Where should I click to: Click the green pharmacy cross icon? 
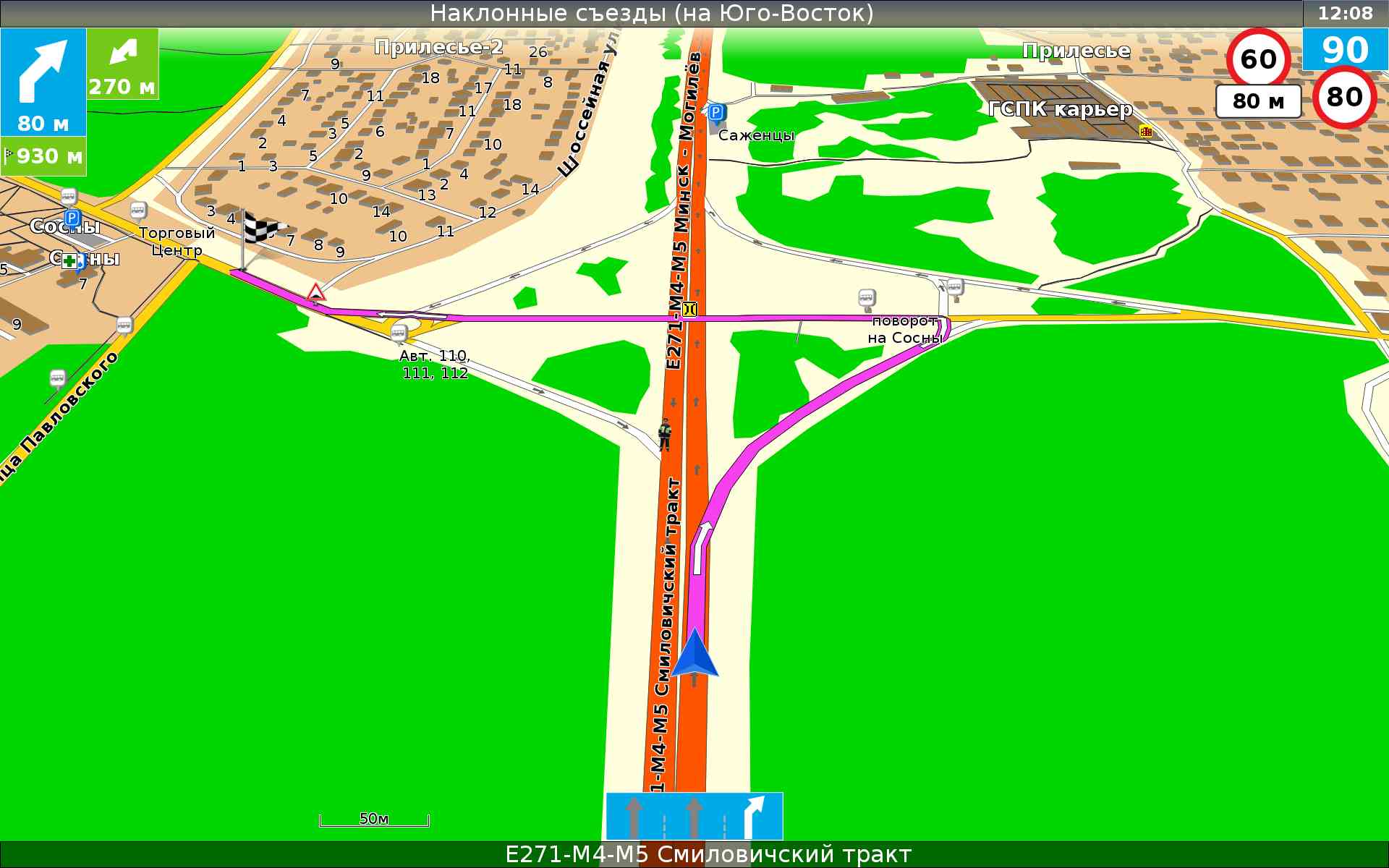(x=69, y=261)
